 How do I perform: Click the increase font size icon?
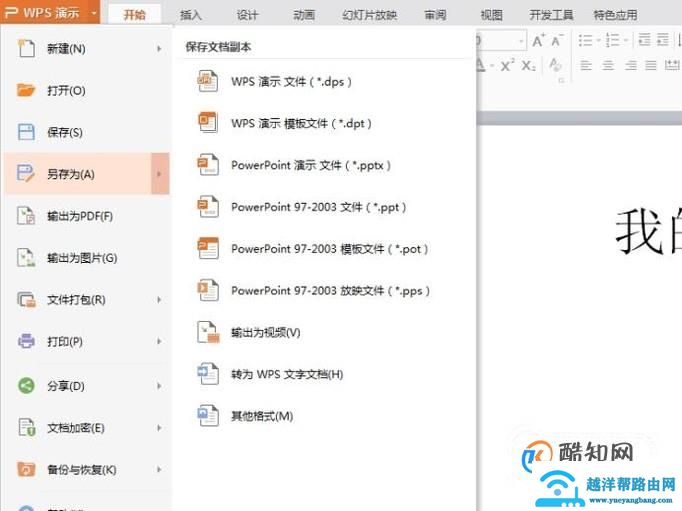[x=538, y=41]
